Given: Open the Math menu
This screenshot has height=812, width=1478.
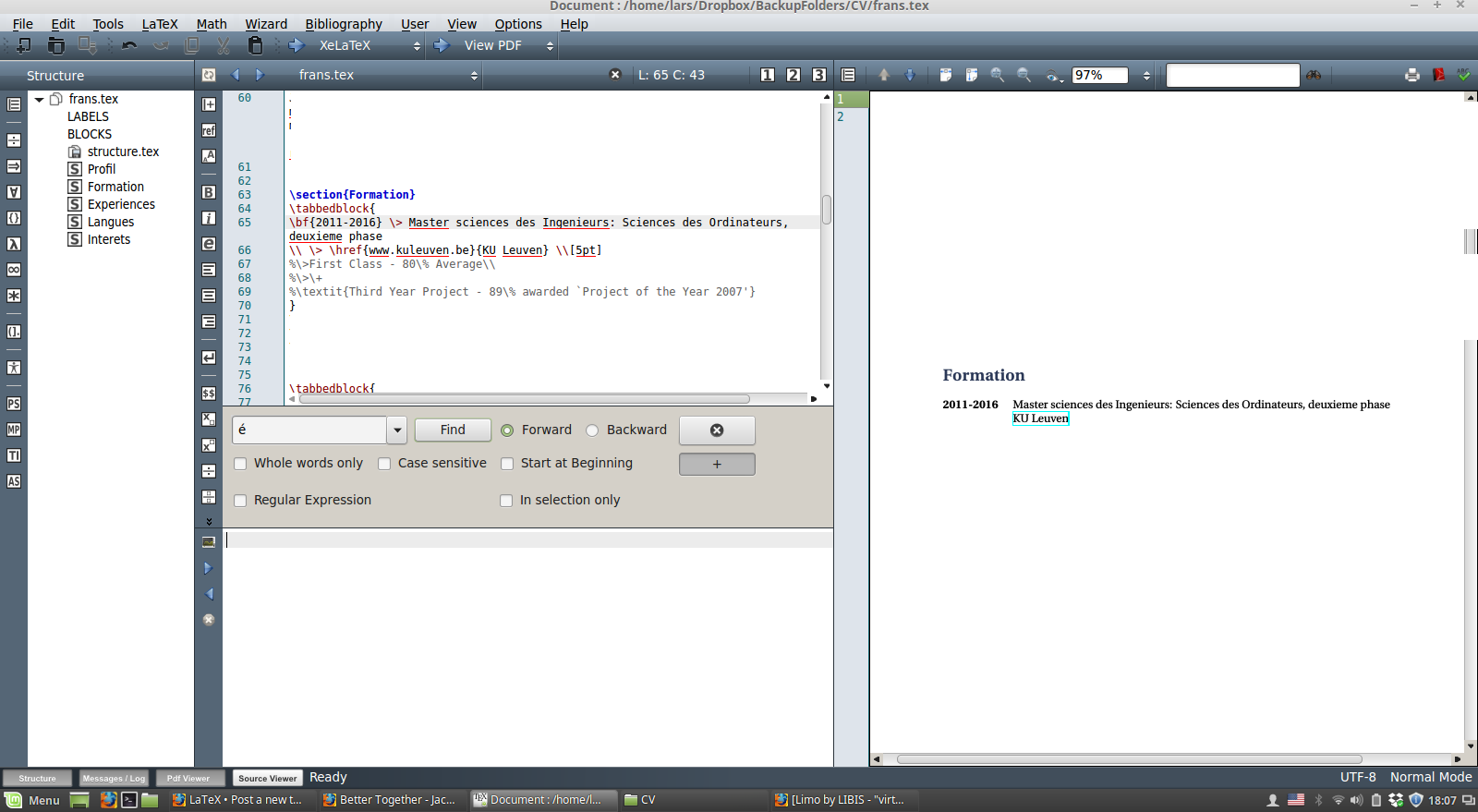Looking at the screenshot, I should pyautogui.click(x=212, y=24).
